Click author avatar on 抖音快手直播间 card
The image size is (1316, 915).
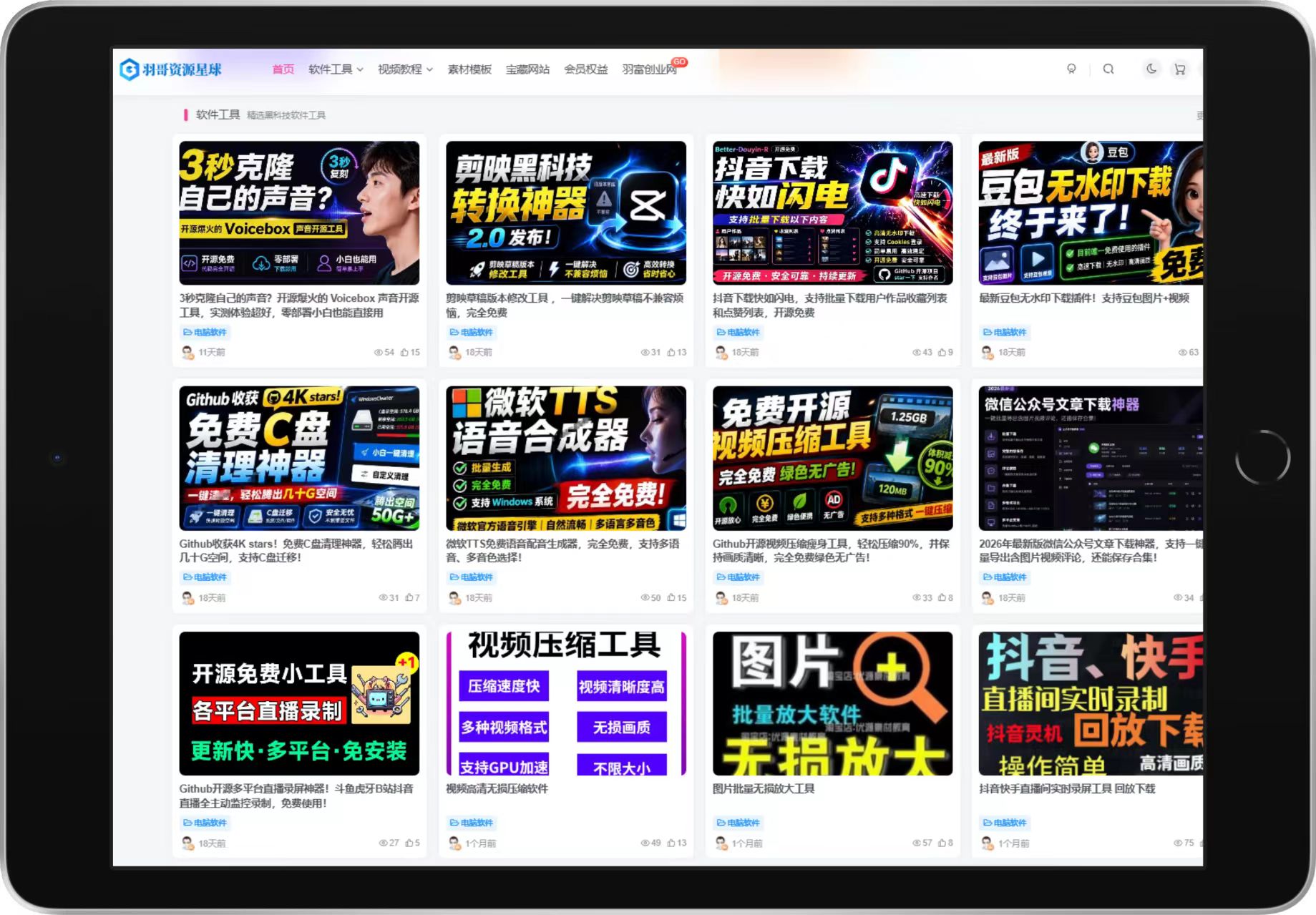[988, 843]
